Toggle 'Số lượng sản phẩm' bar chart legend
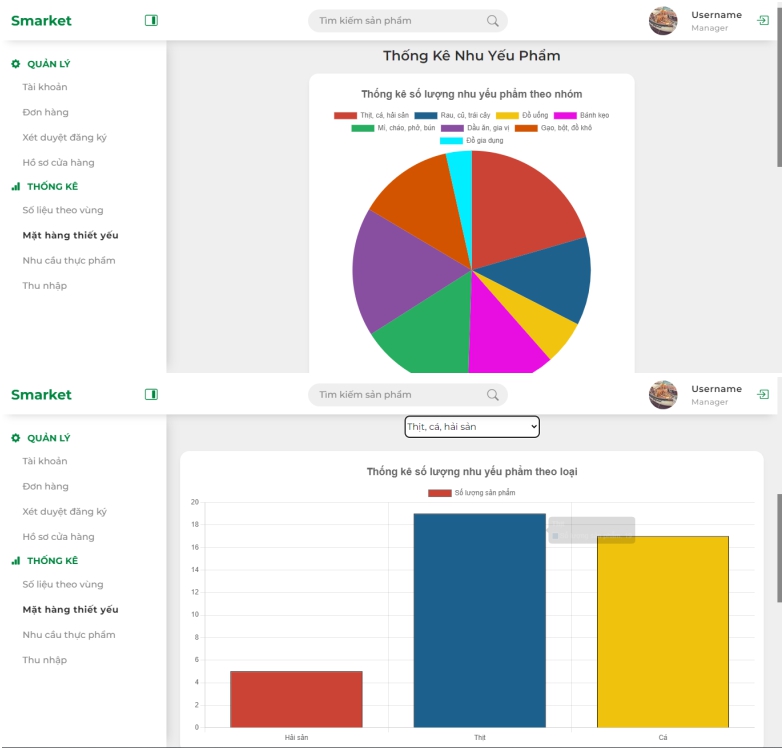This screenshot has width=782, height=750. [471, 493]
